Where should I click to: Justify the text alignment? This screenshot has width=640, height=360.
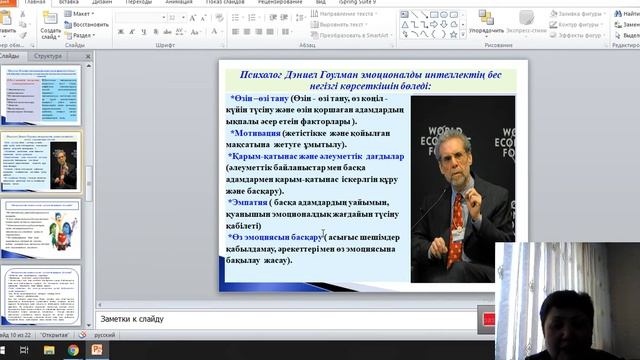click(270, 31)
